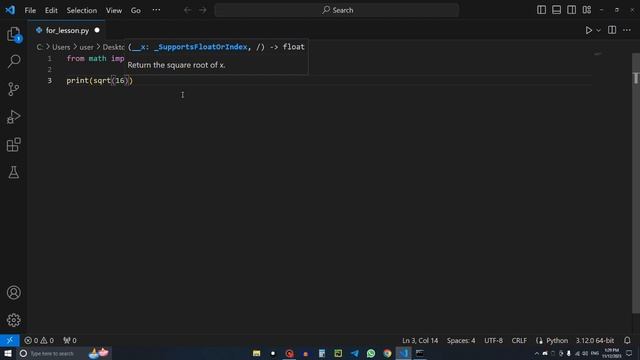Click the ports forwarded status indicator
This screenshot has height=360, width=640.
(70, 340)
